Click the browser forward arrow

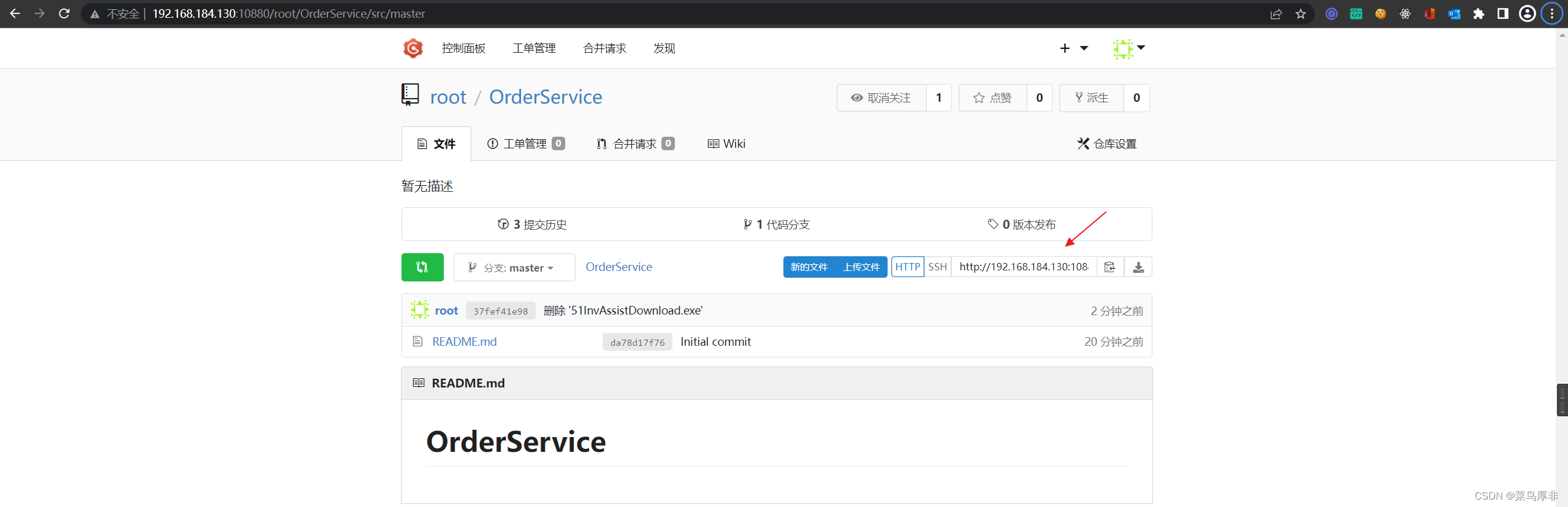pyautogui.click(x=40, y=13)
